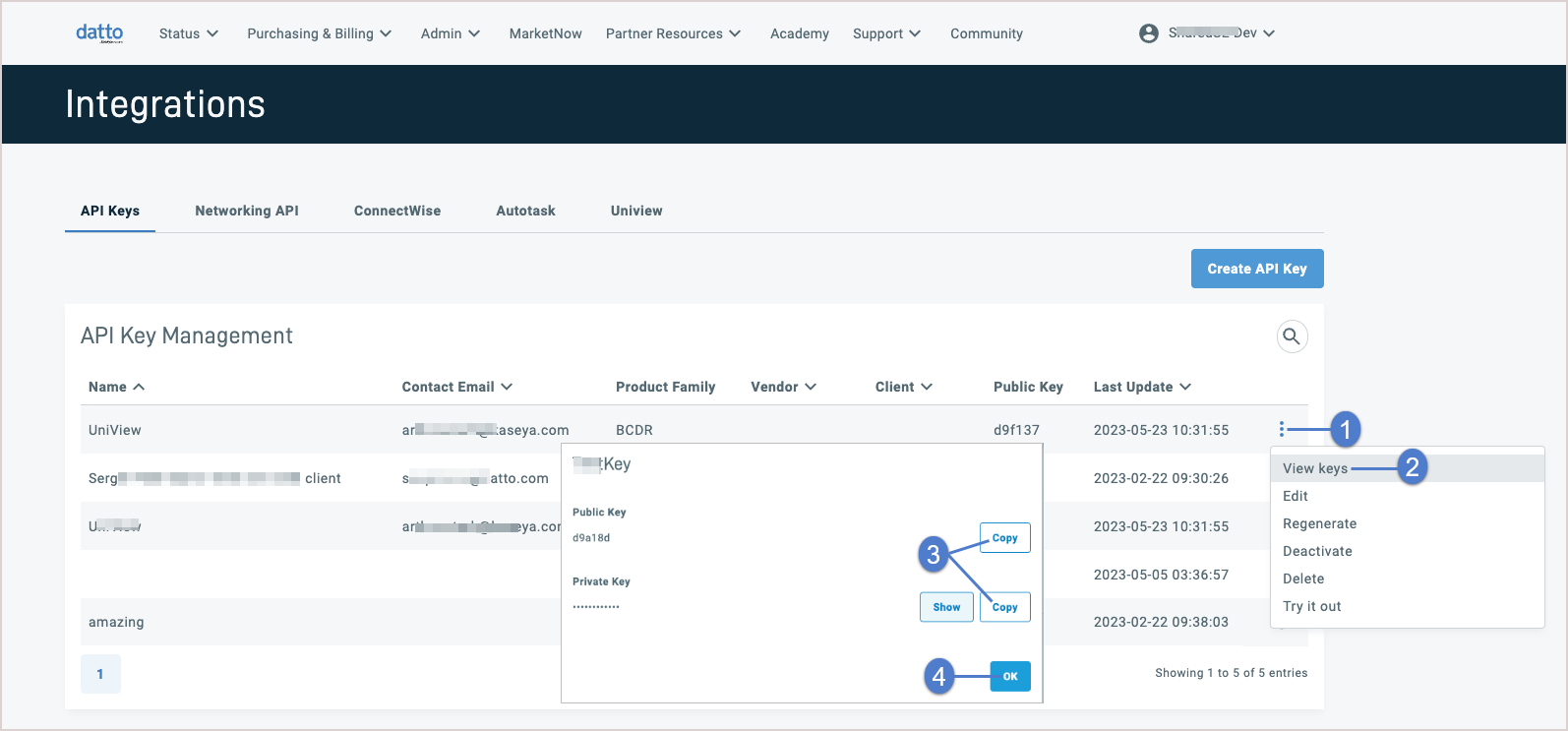The image size is (1568, 731).
Task: Switch to ConnectWise tab
Action: (397, 211)
